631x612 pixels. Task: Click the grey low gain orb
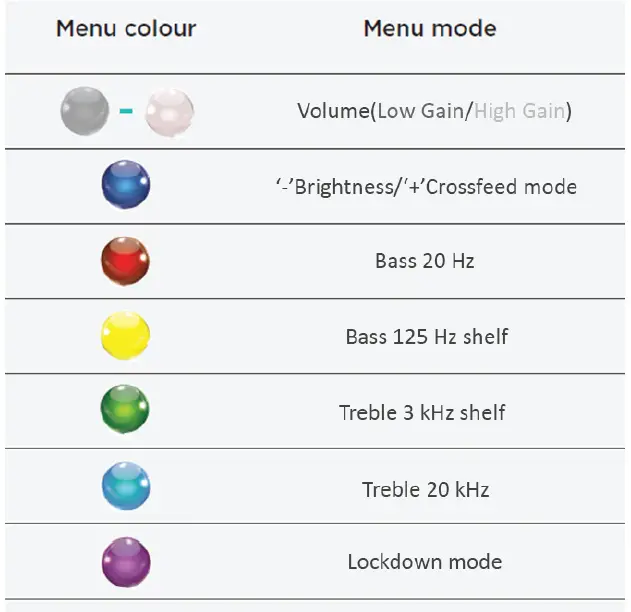click(x=83, y=111)
